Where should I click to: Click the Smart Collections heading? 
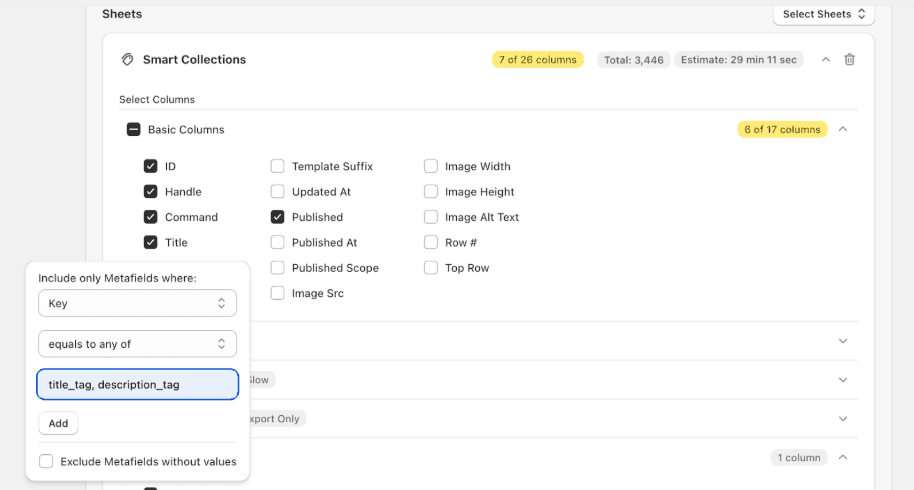point(194,59)
